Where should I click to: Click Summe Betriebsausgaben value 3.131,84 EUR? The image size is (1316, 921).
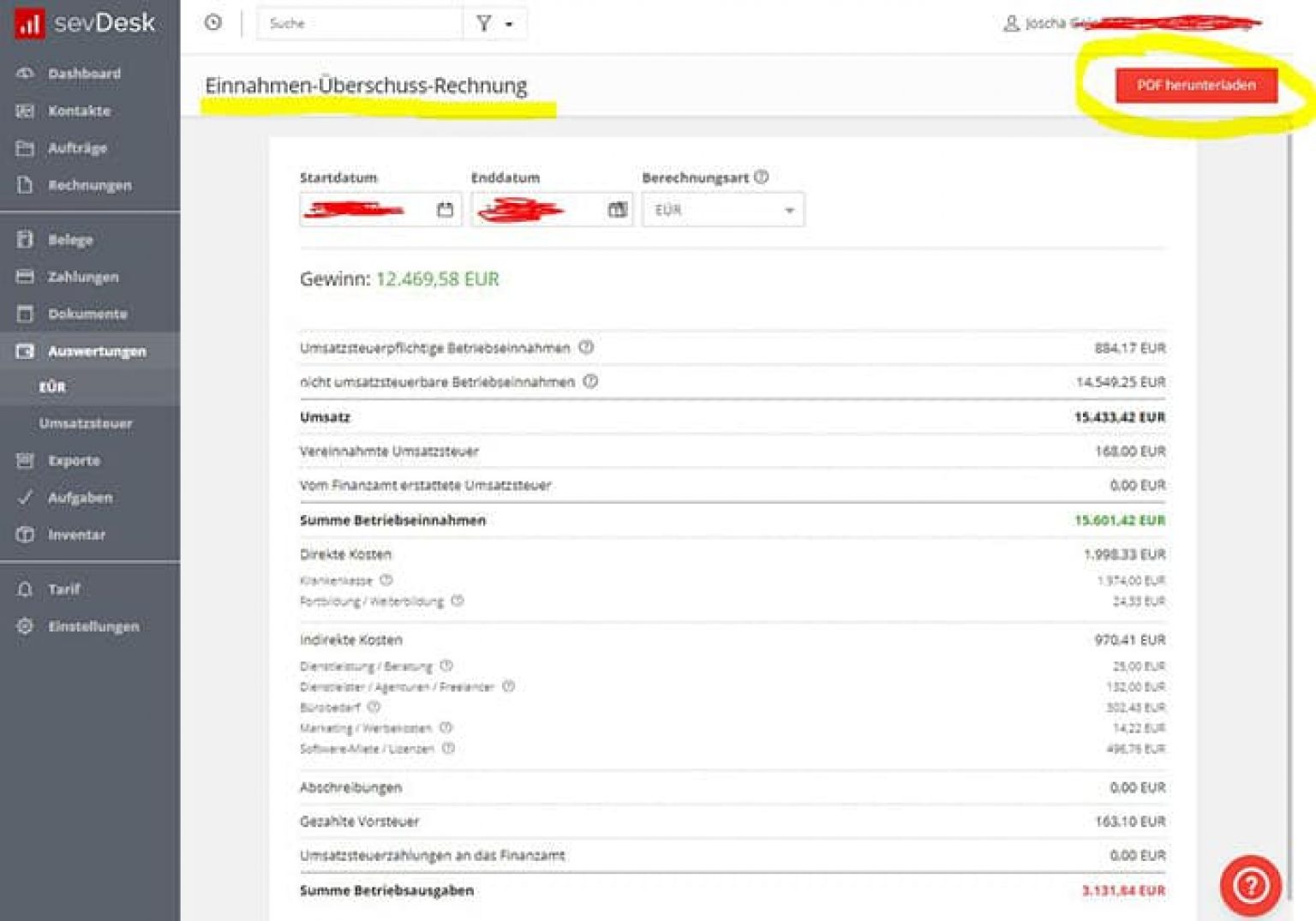pyautogui.click(x=1122, y=890)
